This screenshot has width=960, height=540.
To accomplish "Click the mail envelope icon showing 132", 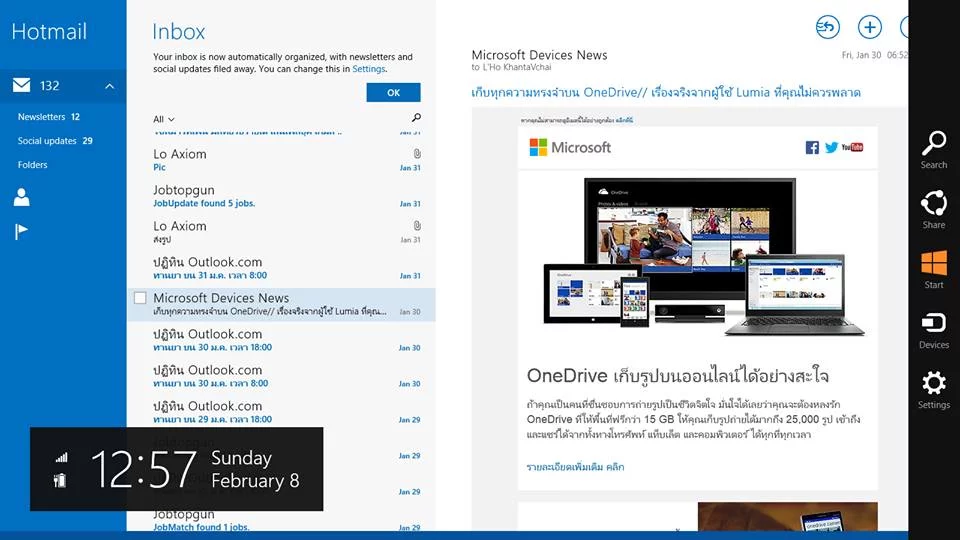I will pyautogui.click(x=21, y=85).
